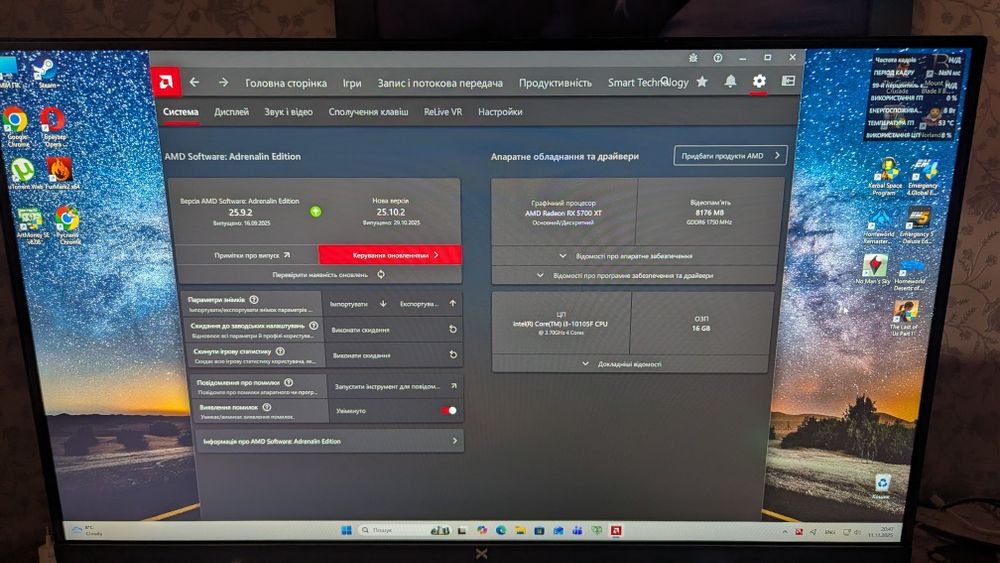The image size is (1000, 563).
Task: Switch to Сполучення клавіш sub-tab
Action: click(x=368, y=112)
